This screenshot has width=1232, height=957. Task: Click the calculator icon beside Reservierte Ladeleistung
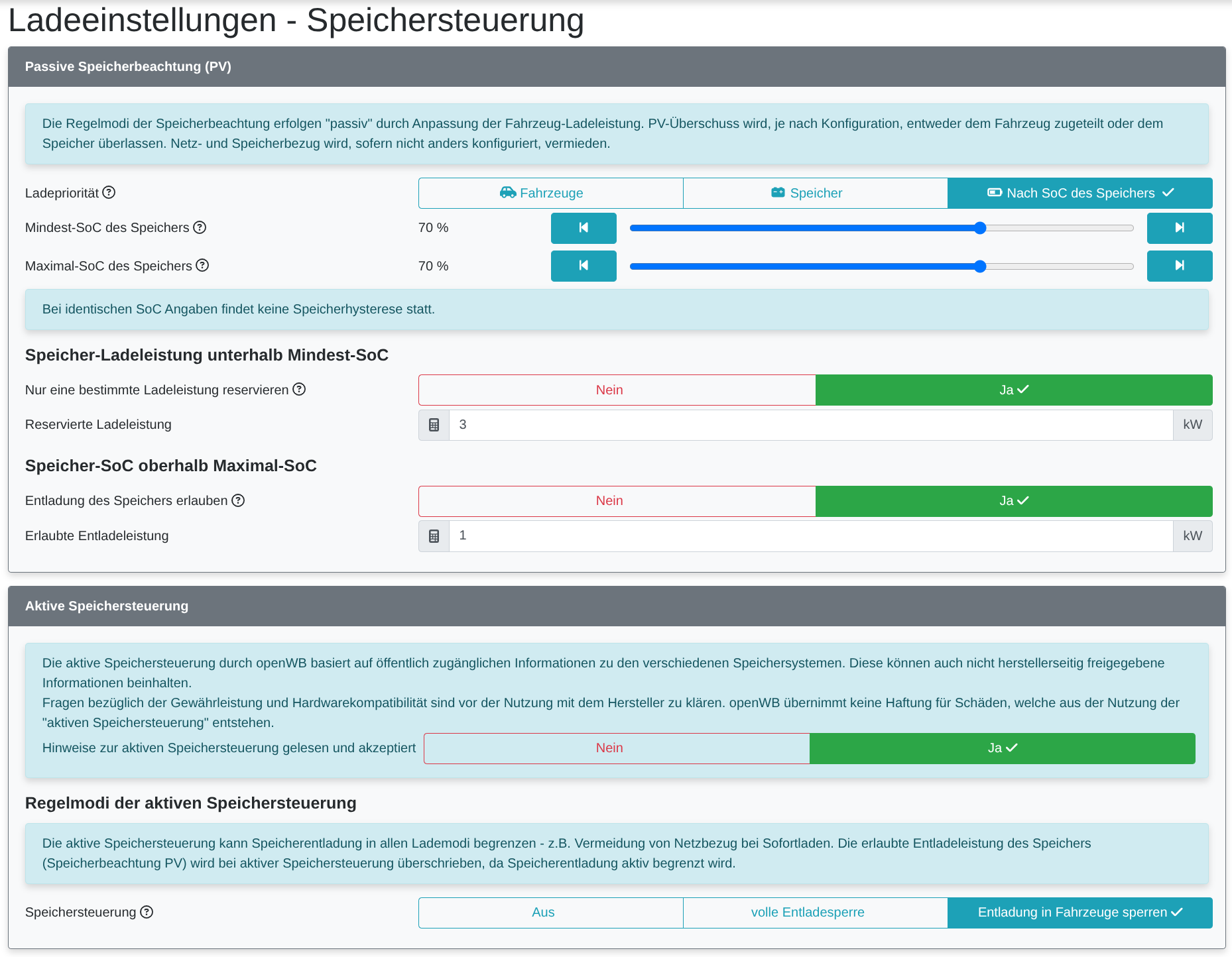tap(434, 425)
